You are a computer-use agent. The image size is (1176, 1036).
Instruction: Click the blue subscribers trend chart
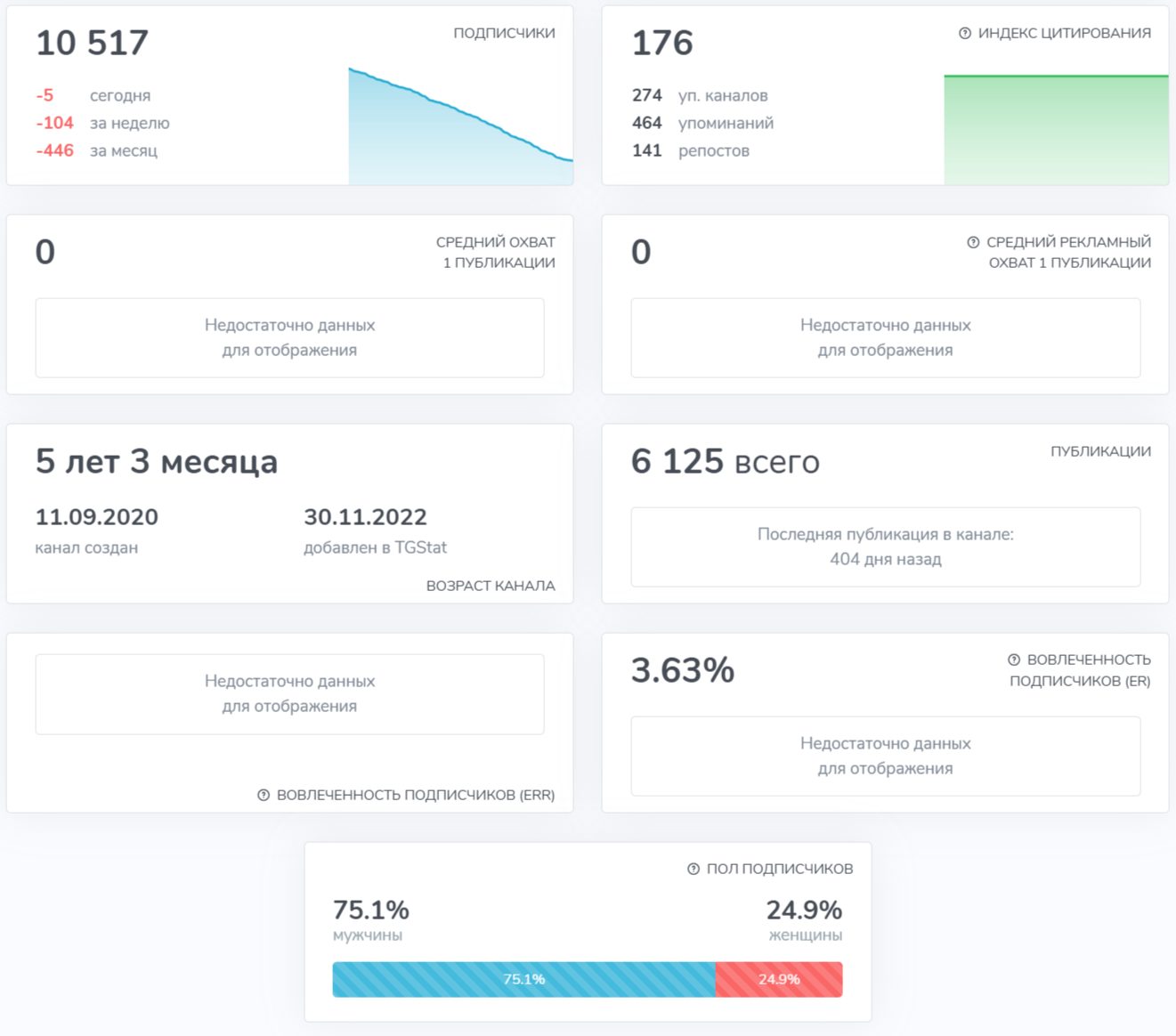coord(460,125)
